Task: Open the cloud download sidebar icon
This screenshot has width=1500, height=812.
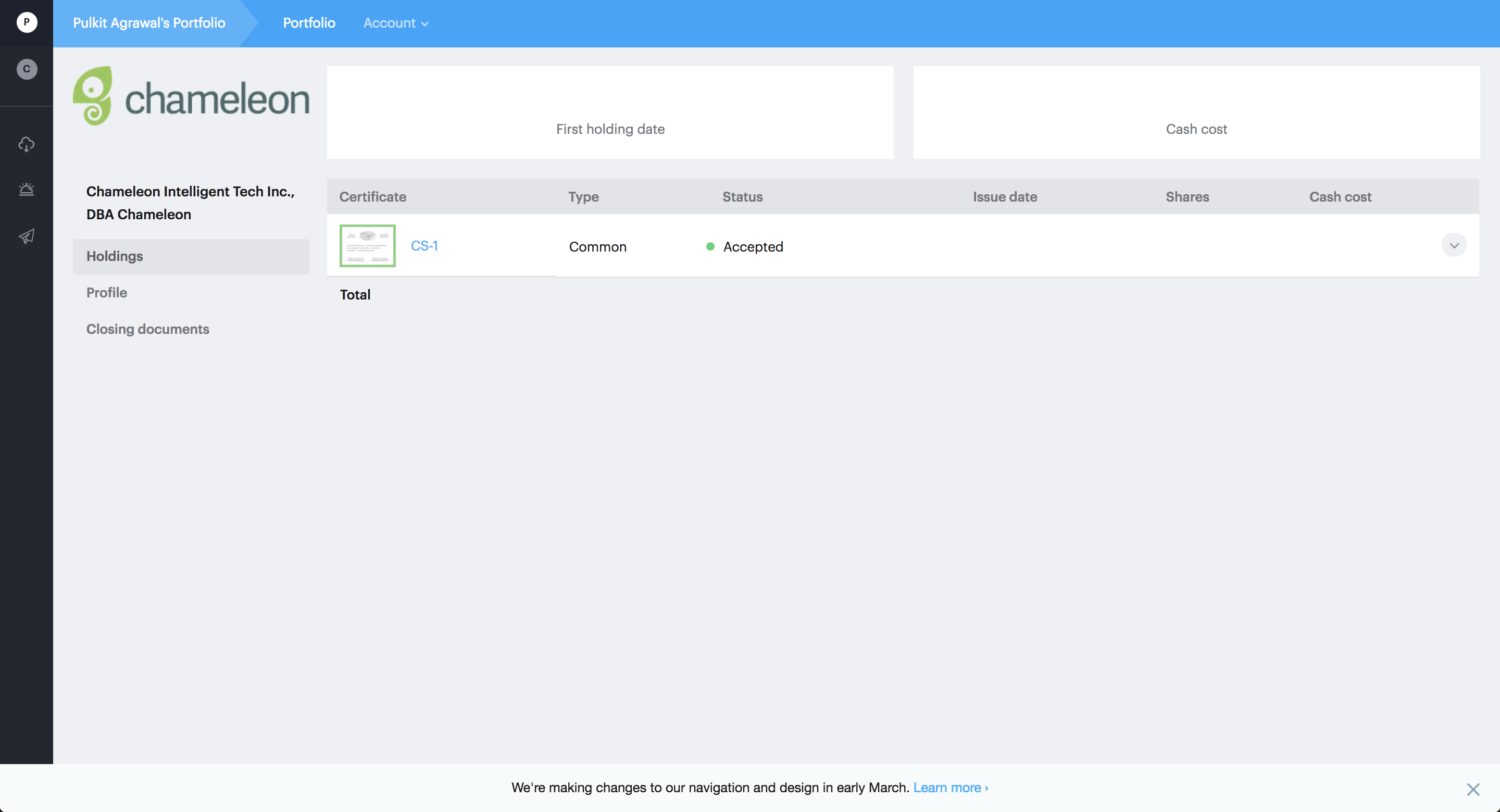Action: [x=26, y=144]
